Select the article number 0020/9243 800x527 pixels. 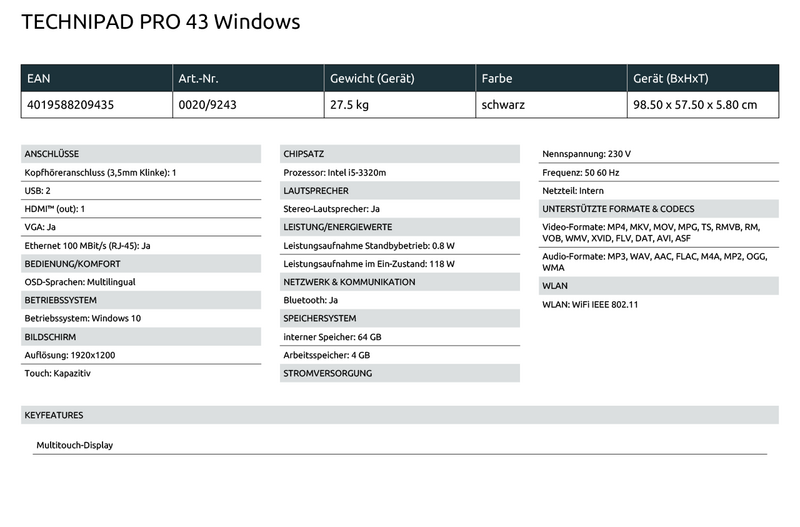click(x=204, y=104)
